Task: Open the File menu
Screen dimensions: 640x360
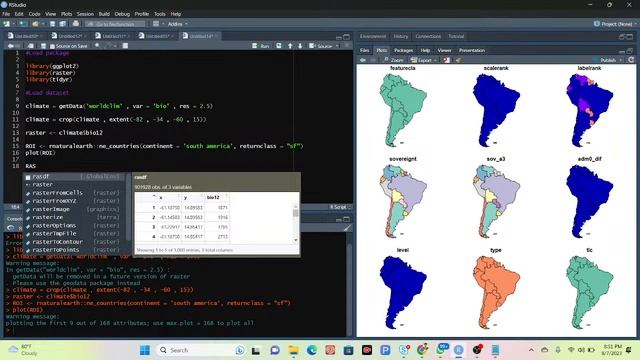Action: pyautogui.click(x=6, y=14)
